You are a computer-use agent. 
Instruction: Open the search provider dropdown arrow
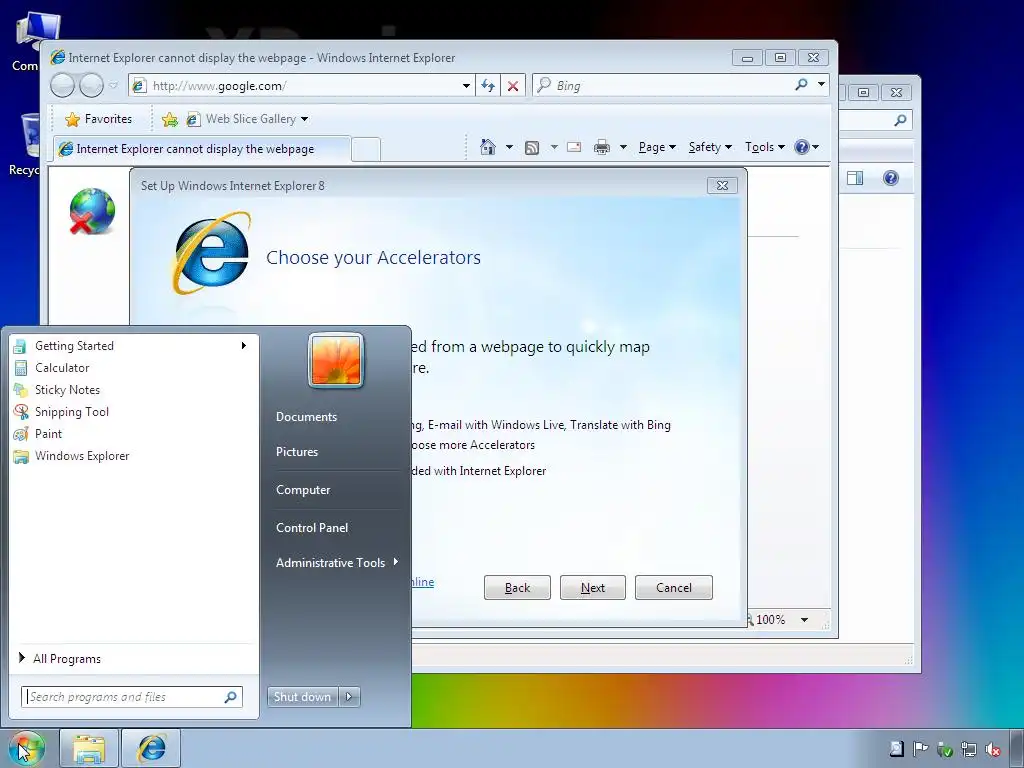[x=821, y=84]
